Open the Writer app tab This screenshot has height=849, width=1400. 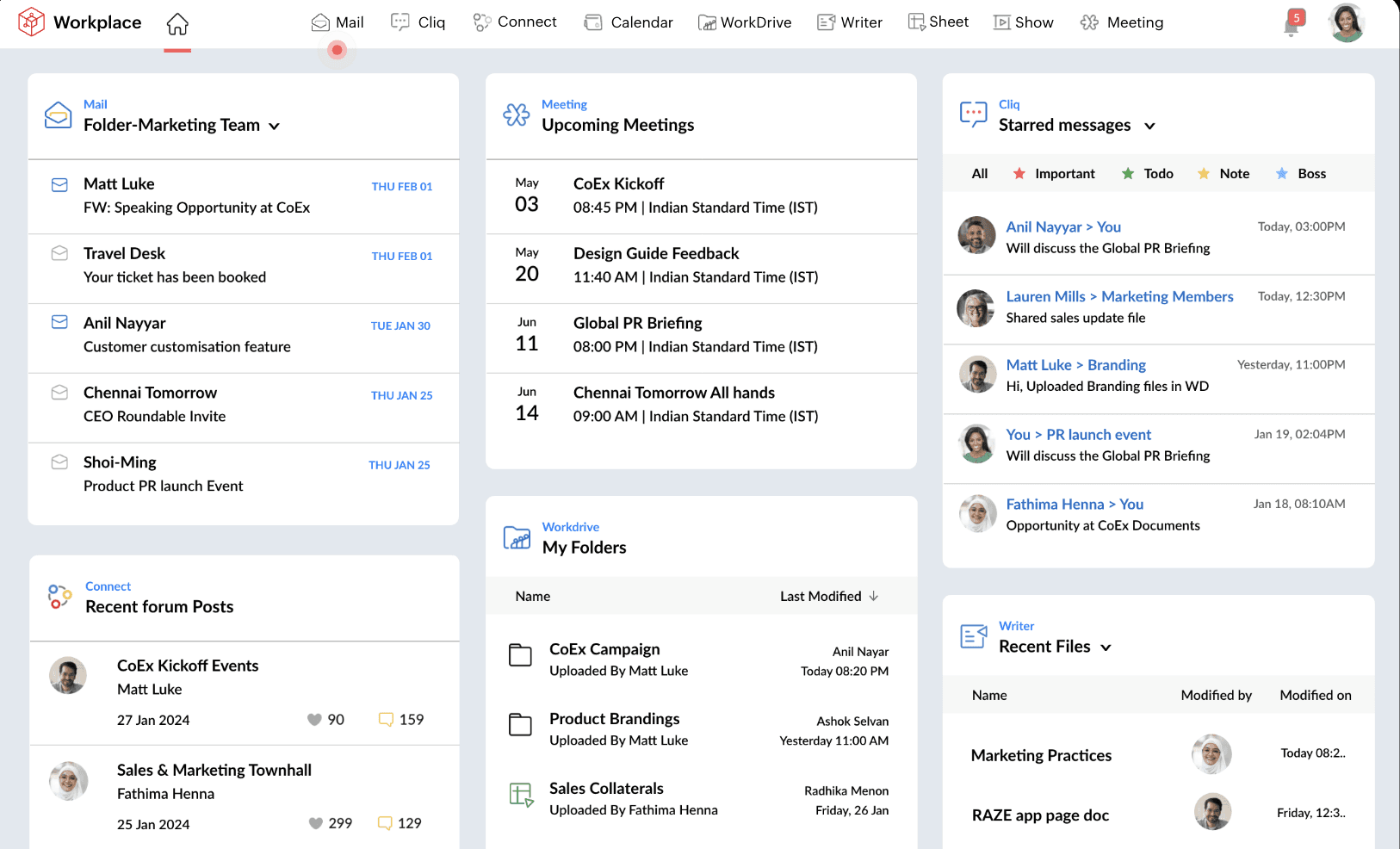click(x=850, y=22)
